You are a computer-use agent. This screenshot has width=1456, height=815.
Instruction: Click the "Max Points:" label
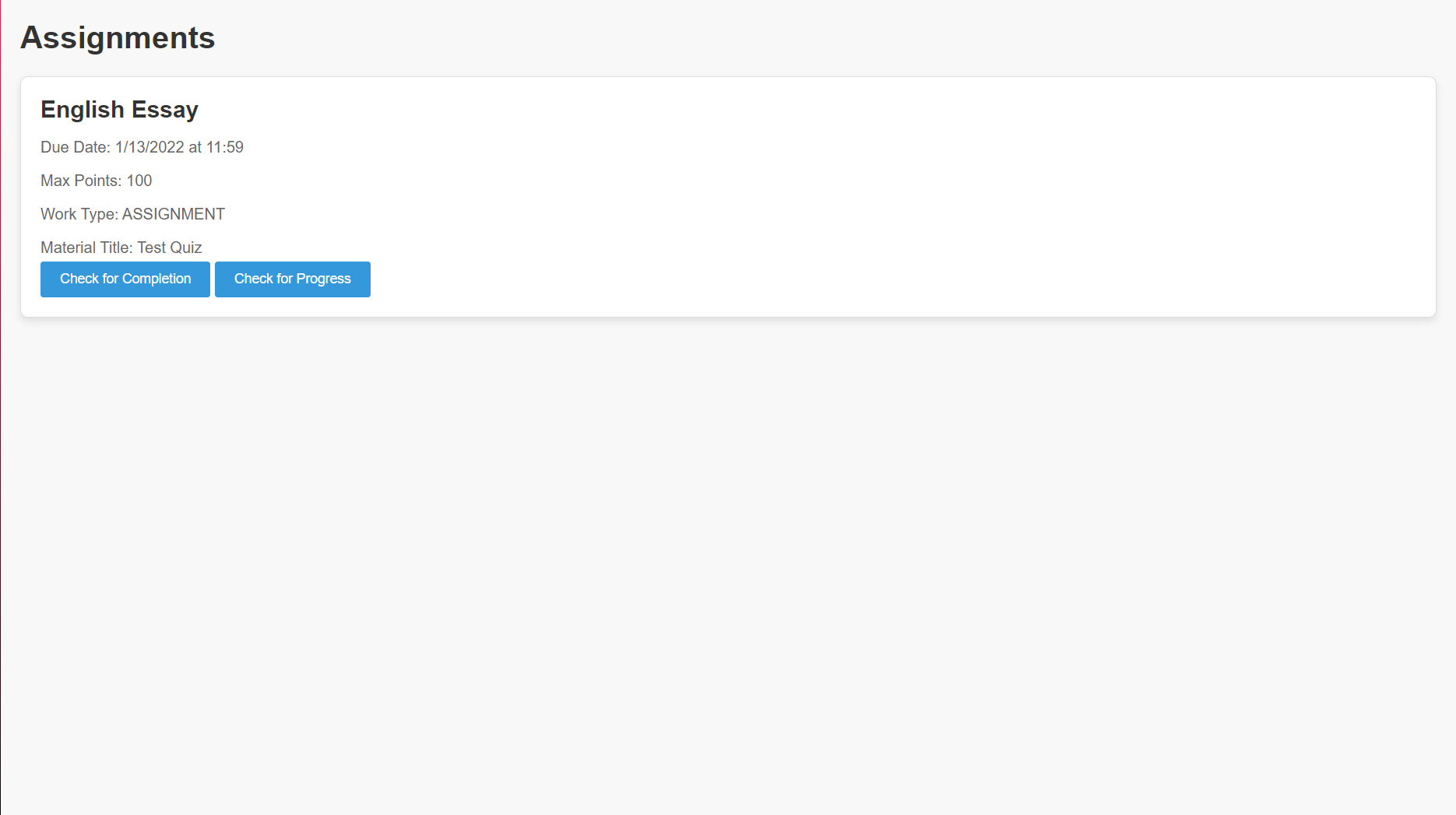point(81,181)
